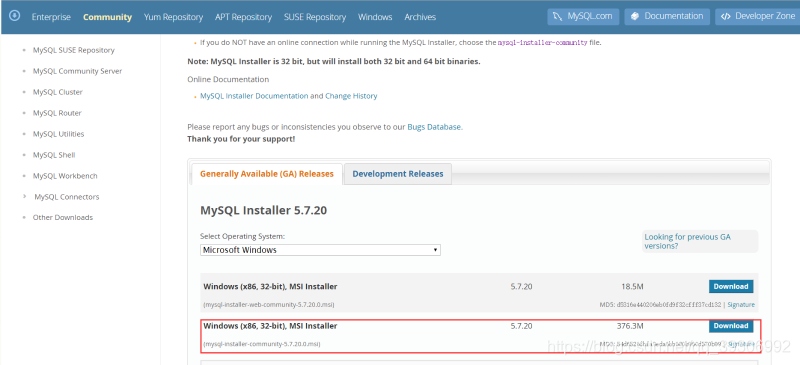Screen dimensions: 800x365
Task: Click the mysql-installer-web-community-5.7.20.0.msi filename
Action: click(269, 305)
